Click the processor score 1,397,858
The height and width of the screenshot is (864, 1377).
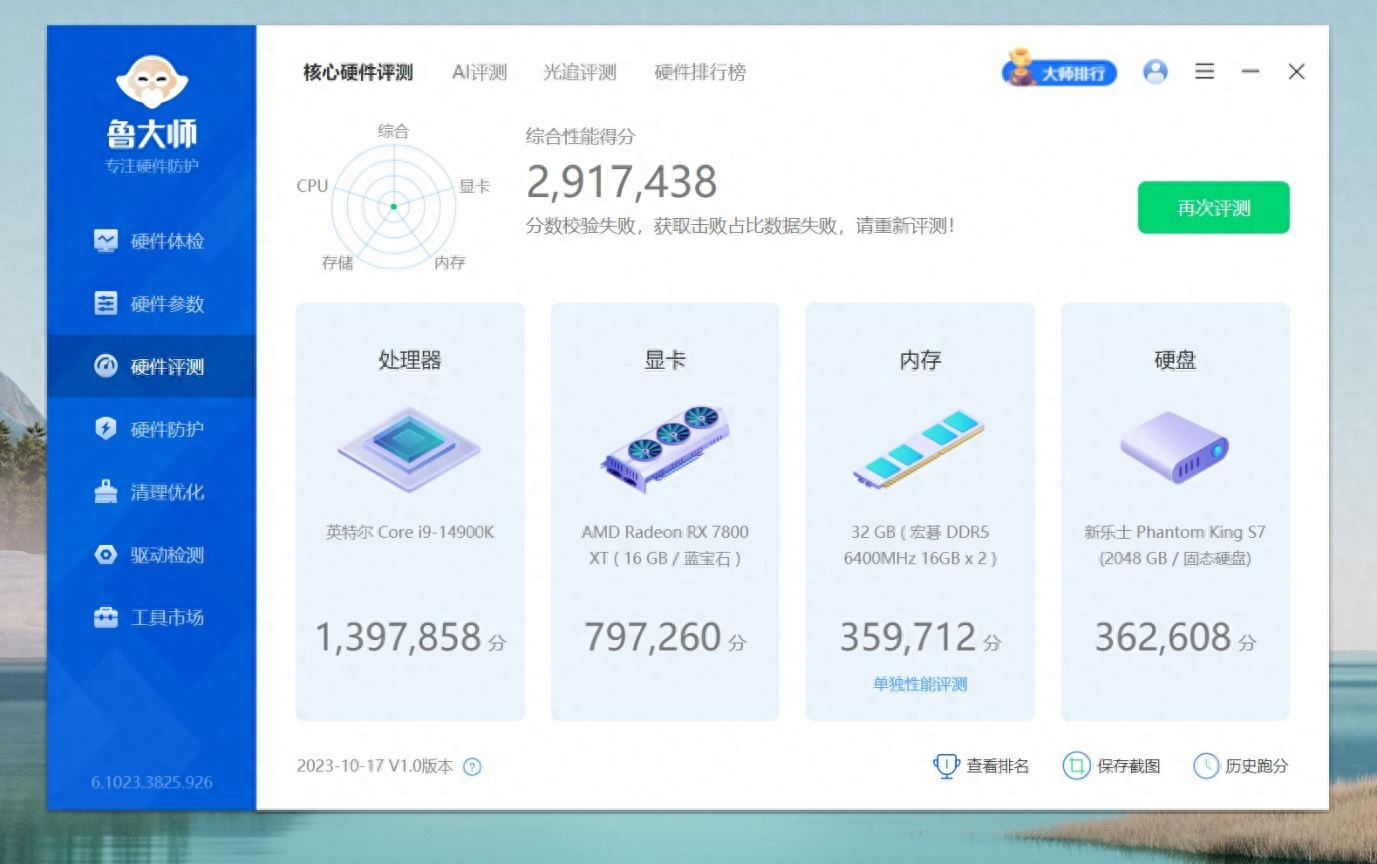tap(399, 637)
